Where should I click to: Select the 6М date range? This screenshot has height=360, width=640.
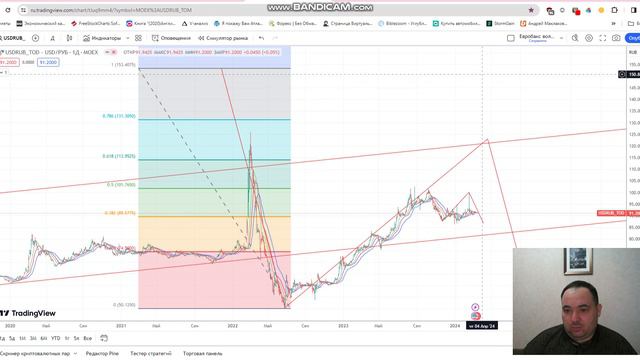click(x=44, y=338)
